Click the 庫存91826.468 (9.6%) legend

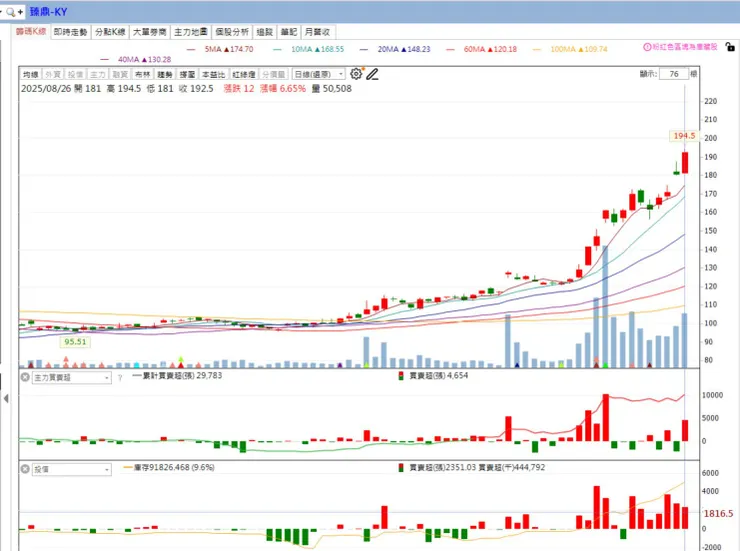tap(168, 468)
